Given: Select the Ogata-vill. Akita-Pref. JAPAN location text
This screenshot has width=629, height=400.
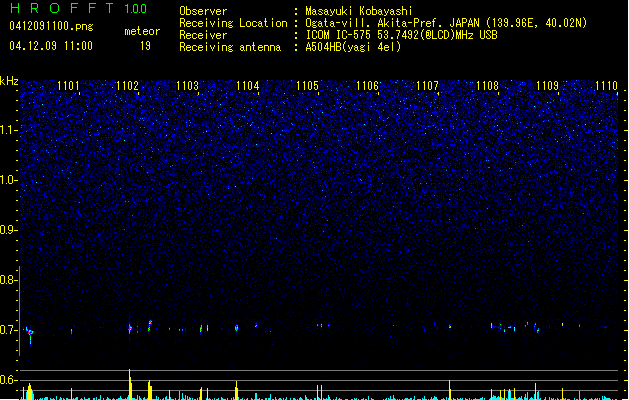Looking at the screenshot, I should point(446,23).
